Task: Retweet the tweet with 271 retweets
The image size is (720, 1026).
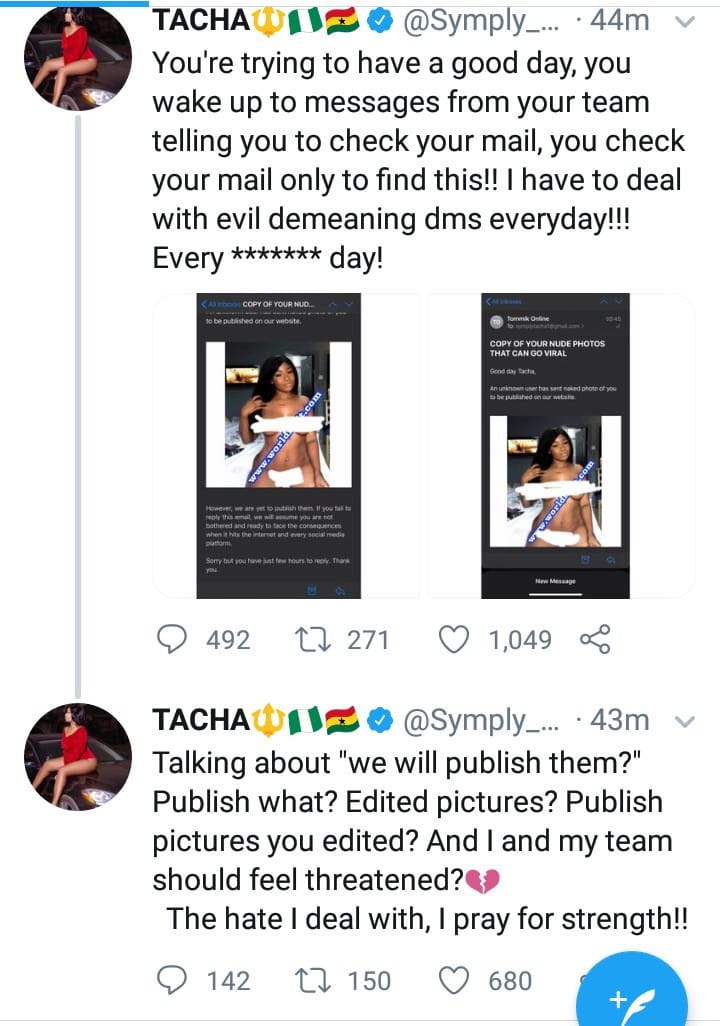Action: tap(320, 639)
